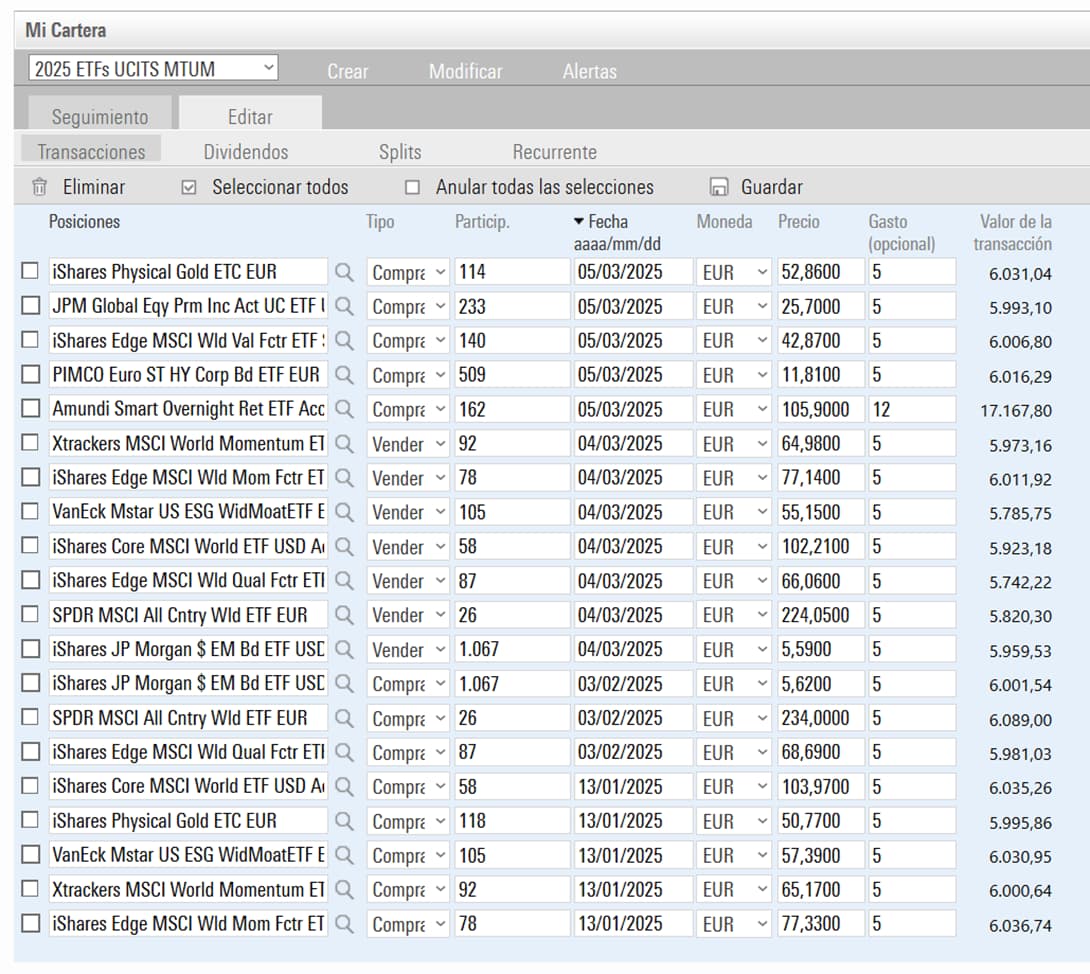1090x974 pixels.
Task: Click the floppy disk Guardar icon
Action: coord(718,187)
